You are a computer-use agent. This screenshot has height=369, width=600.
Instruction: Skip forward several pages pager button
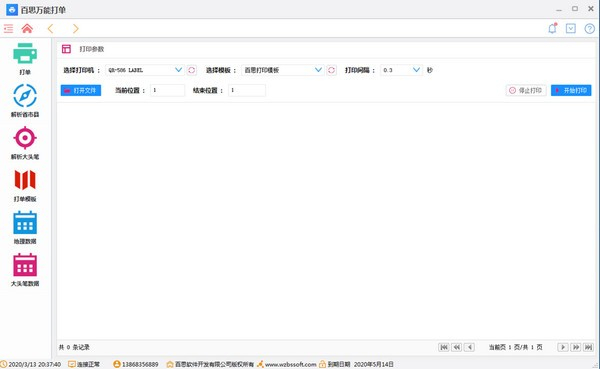(x=576, y=347)
